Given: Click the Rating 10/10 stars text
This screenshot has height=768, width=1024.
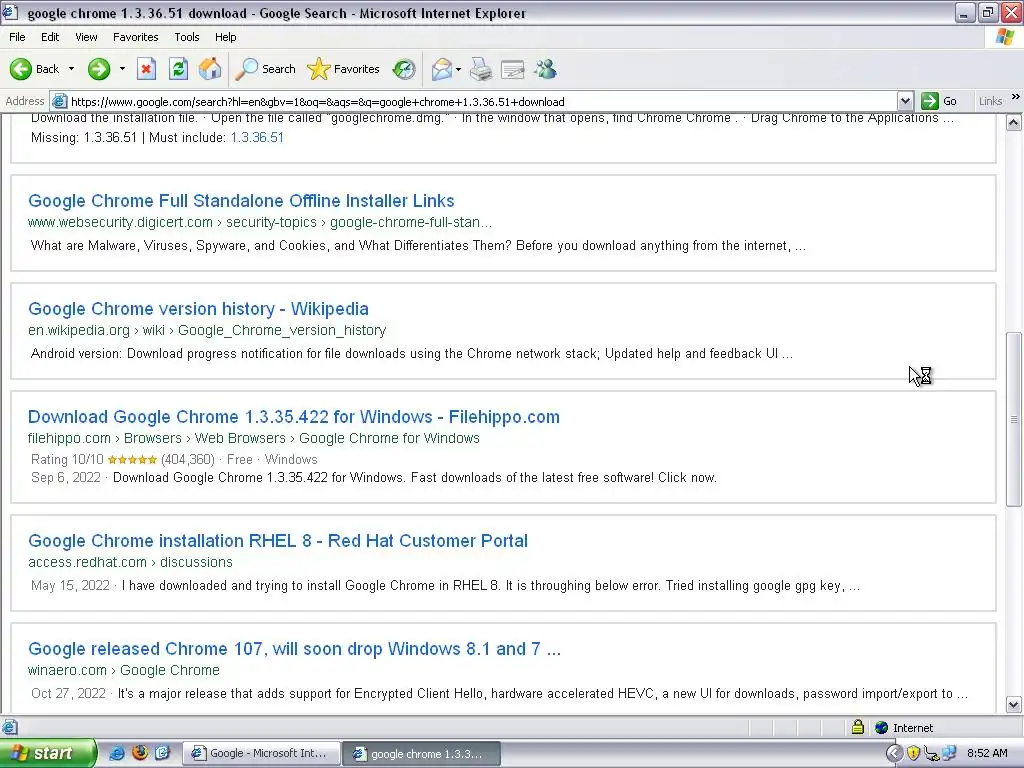Looking at the screenshot, I should [123, 459].
